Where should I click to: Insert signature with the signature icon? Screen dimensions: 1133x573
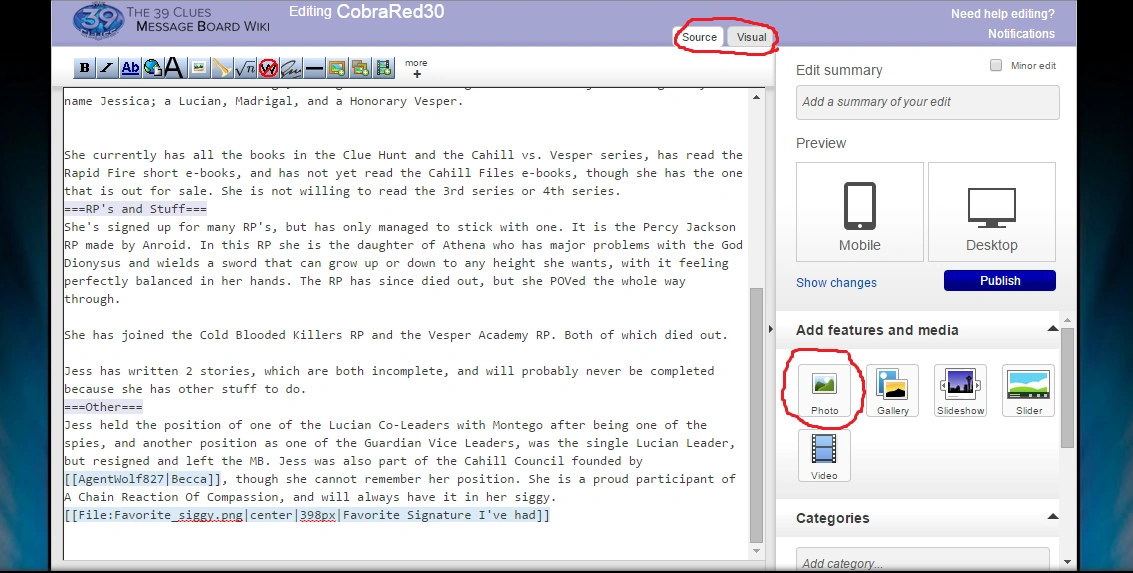coord(290,68)
